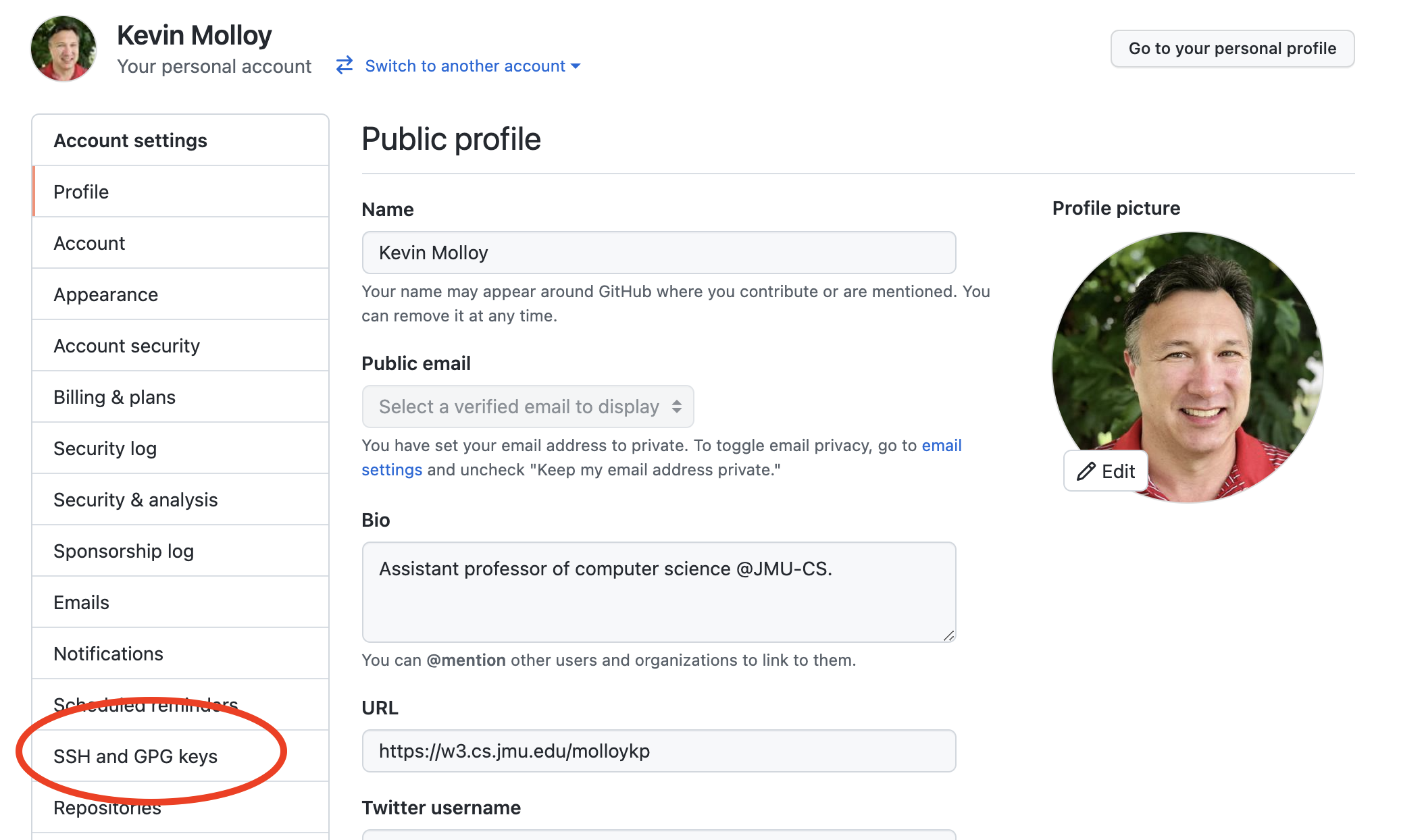
Task: Open Account security settings
Action: [x=126, y=346]
